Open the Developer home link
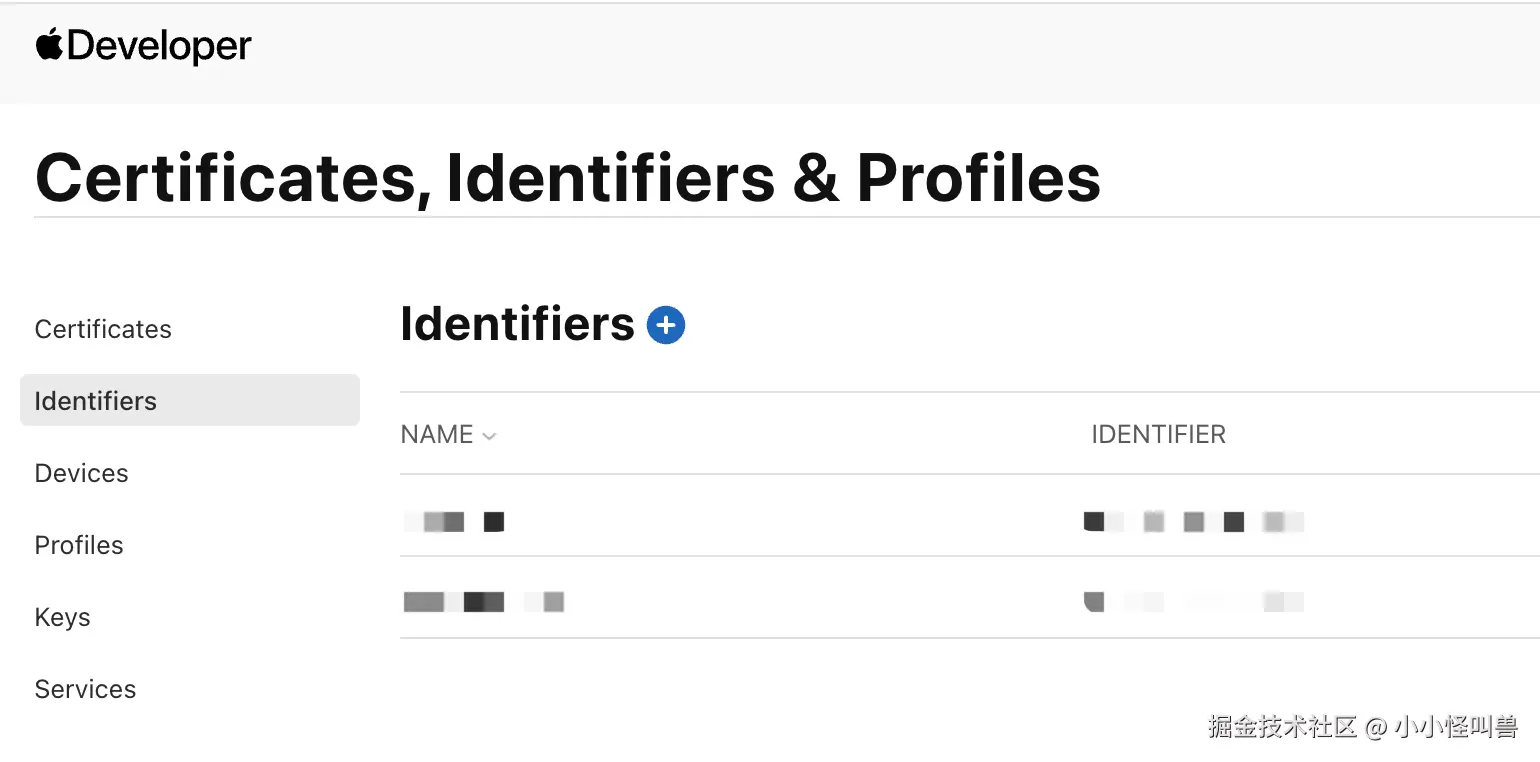This screenshot has height=762, width=1540. [160, 46]
